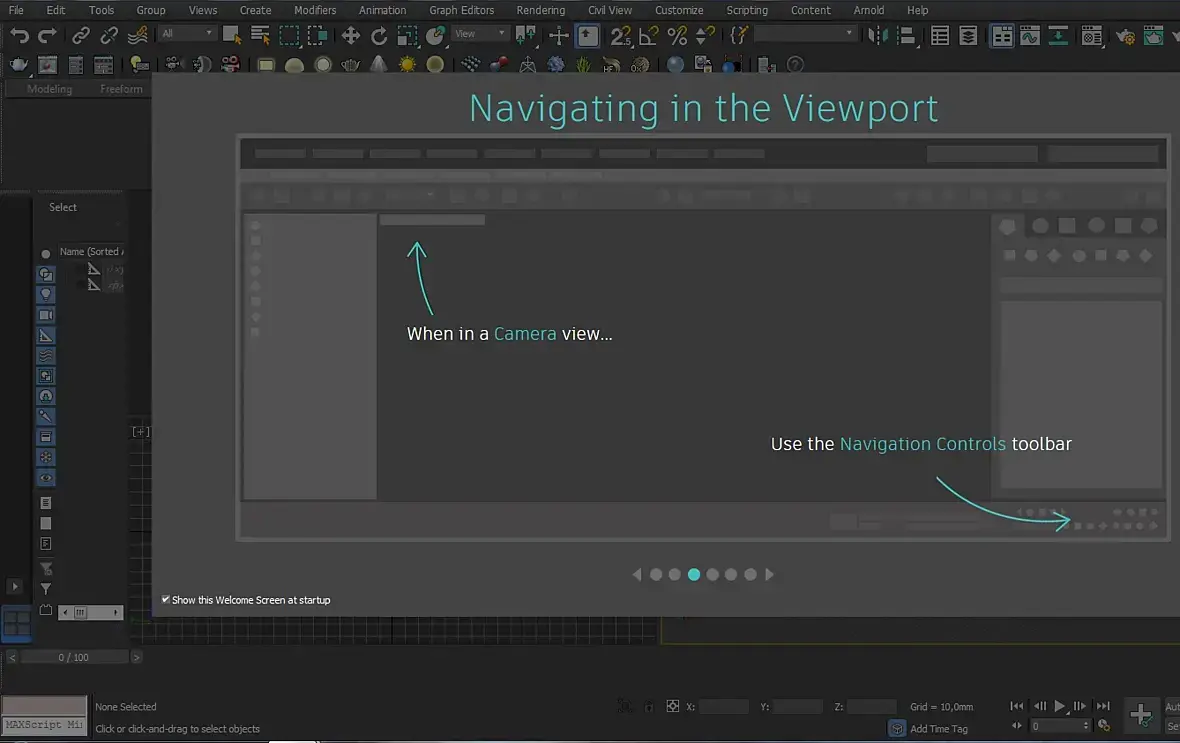Activate the Select Object tool
The height and width of the screenshot is (743, 1180).
[x=232, y=35]
